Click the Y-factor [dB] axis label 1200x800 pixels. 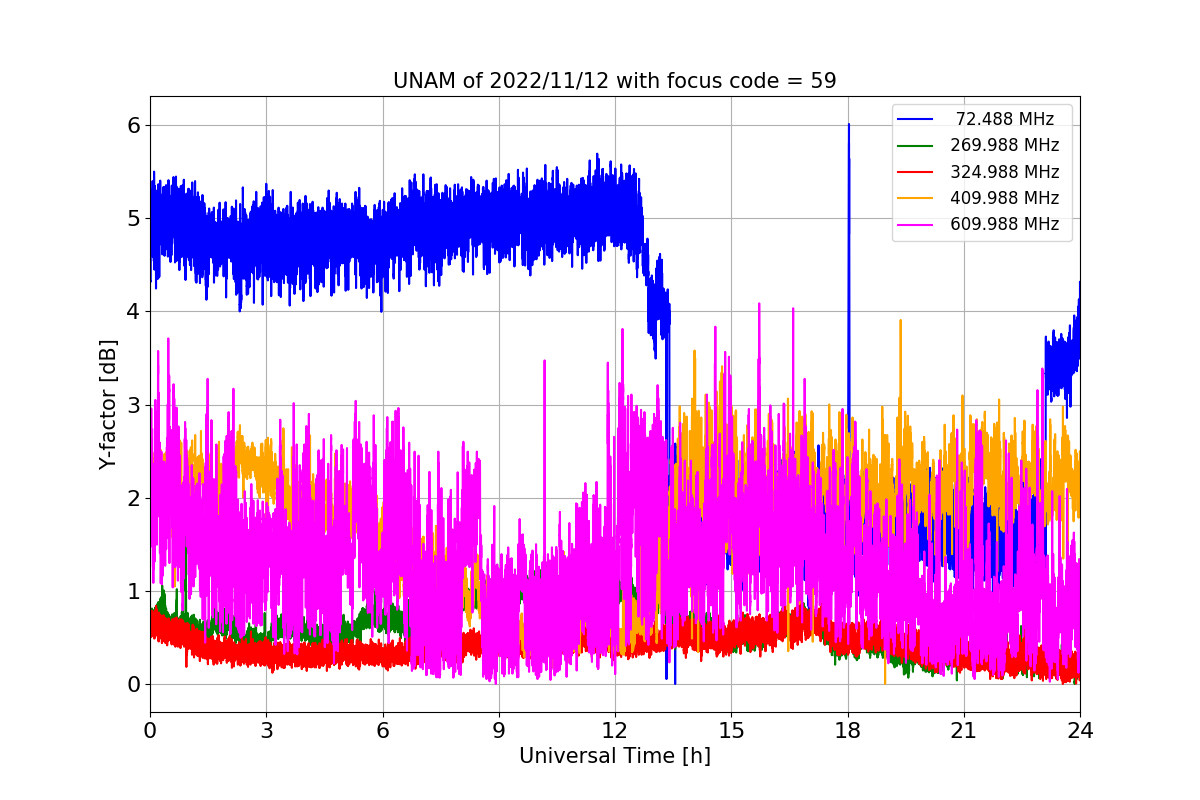[x=108, y=405]
